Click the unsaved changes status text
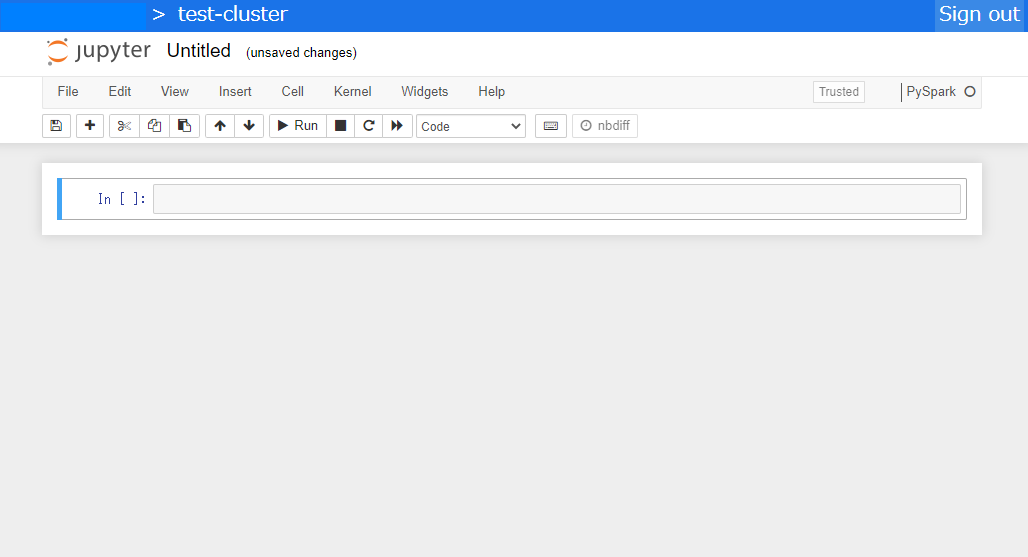The height and width of the screenshot is (557, 1028). point(302,52)
